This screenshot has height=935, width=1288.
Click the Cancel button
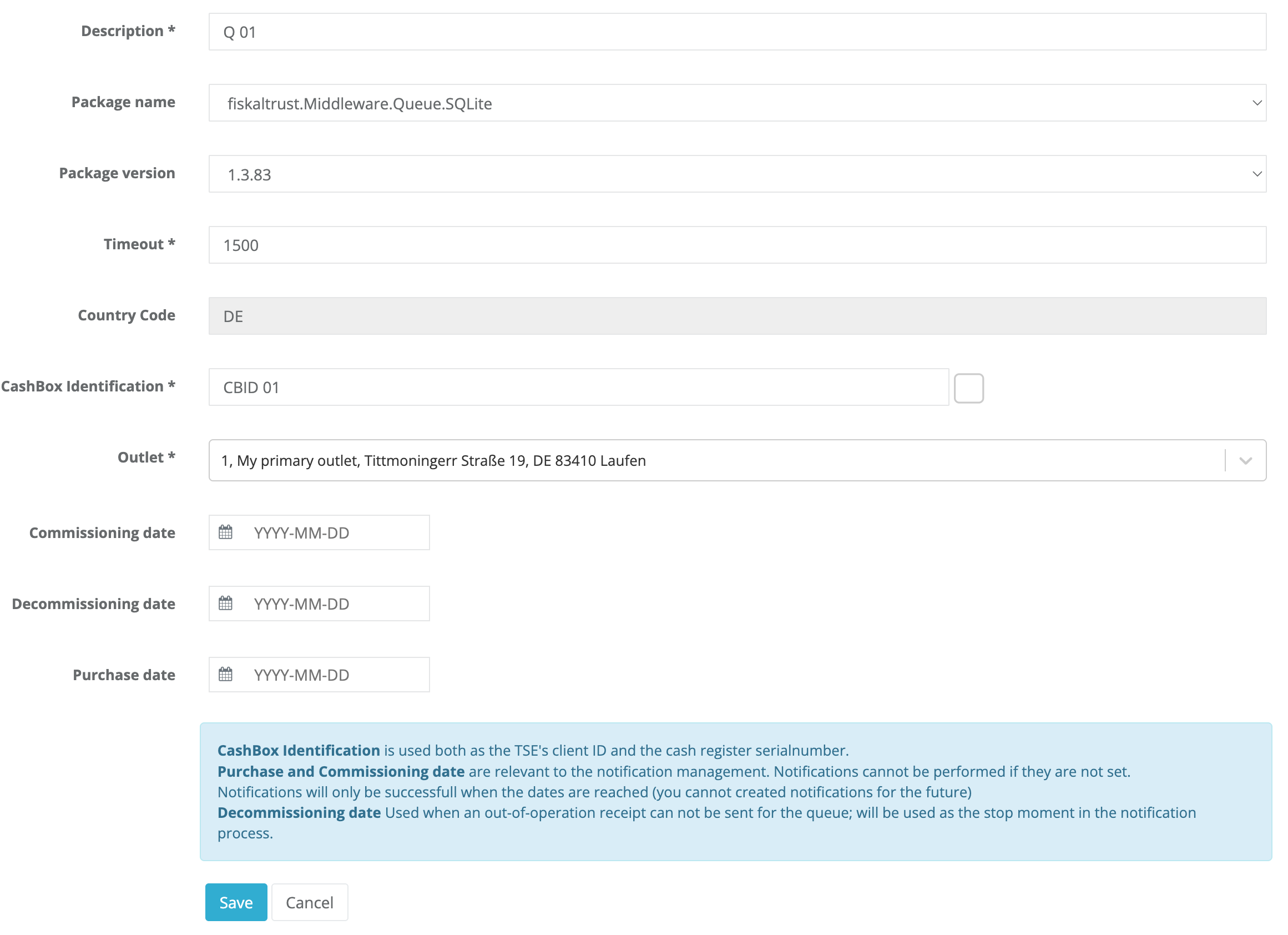pyautogui.click(x=310, y=902)
